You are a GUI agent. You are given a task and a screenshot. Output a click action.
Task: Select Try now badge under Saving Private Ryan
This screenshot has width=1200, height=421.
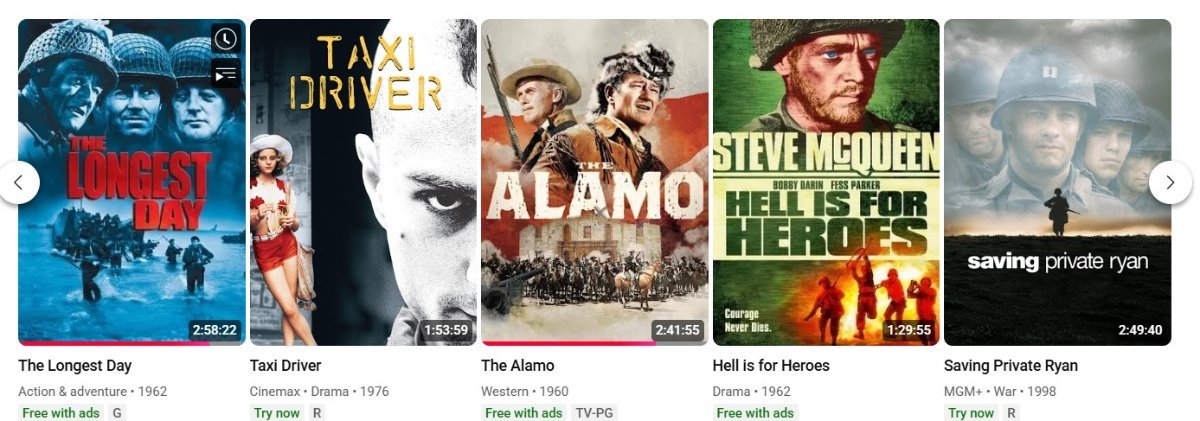tap(971, 413)
